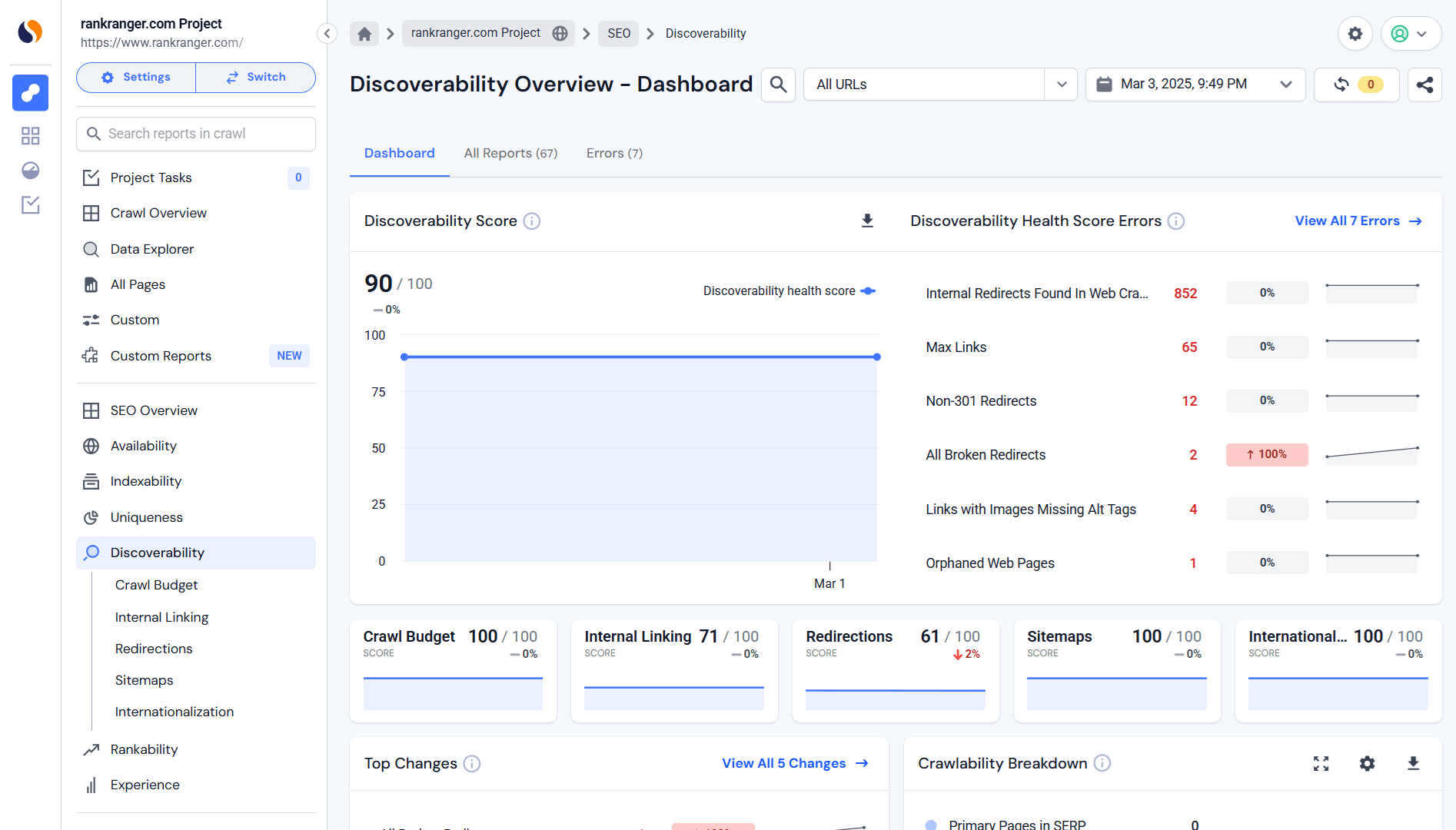Click View All 7 Errors link

tap(1358, 221)
